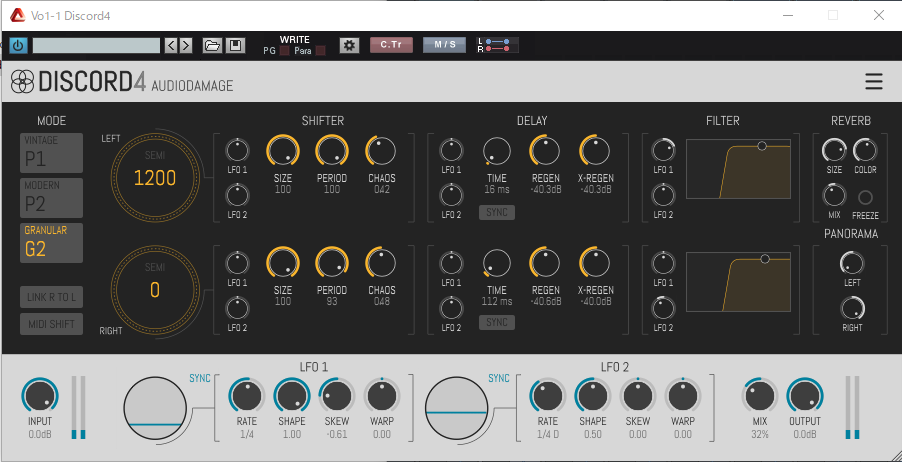Click right shifter CHAOS knob valued 048
The height and width of the screenshot is (462, 902).
pos(381,263)
